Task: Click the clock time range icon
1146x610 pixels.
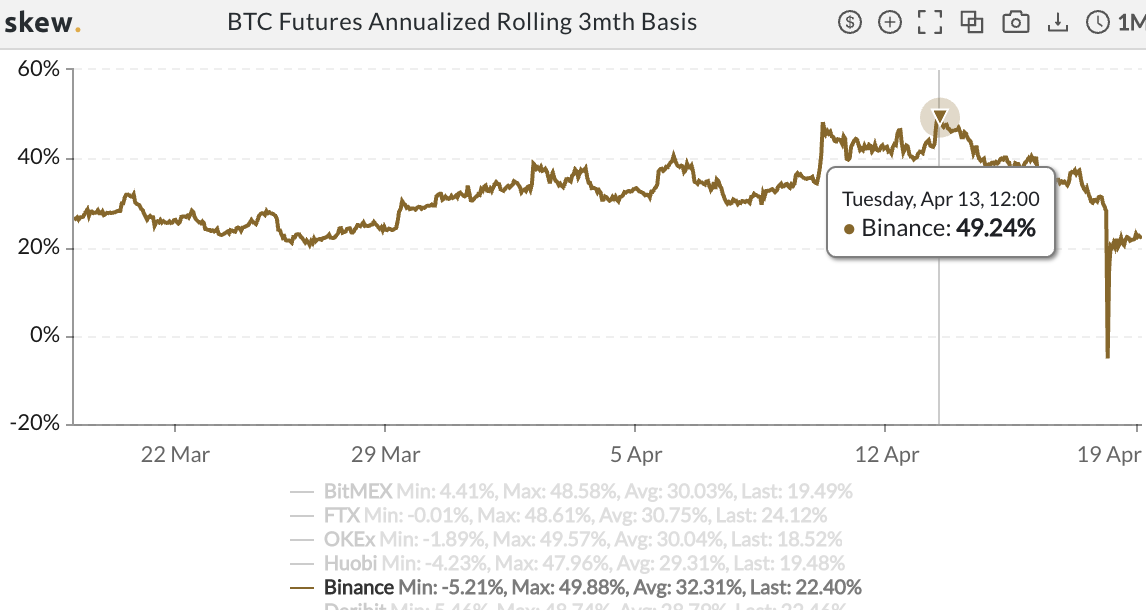Action: coord(1098,23)
